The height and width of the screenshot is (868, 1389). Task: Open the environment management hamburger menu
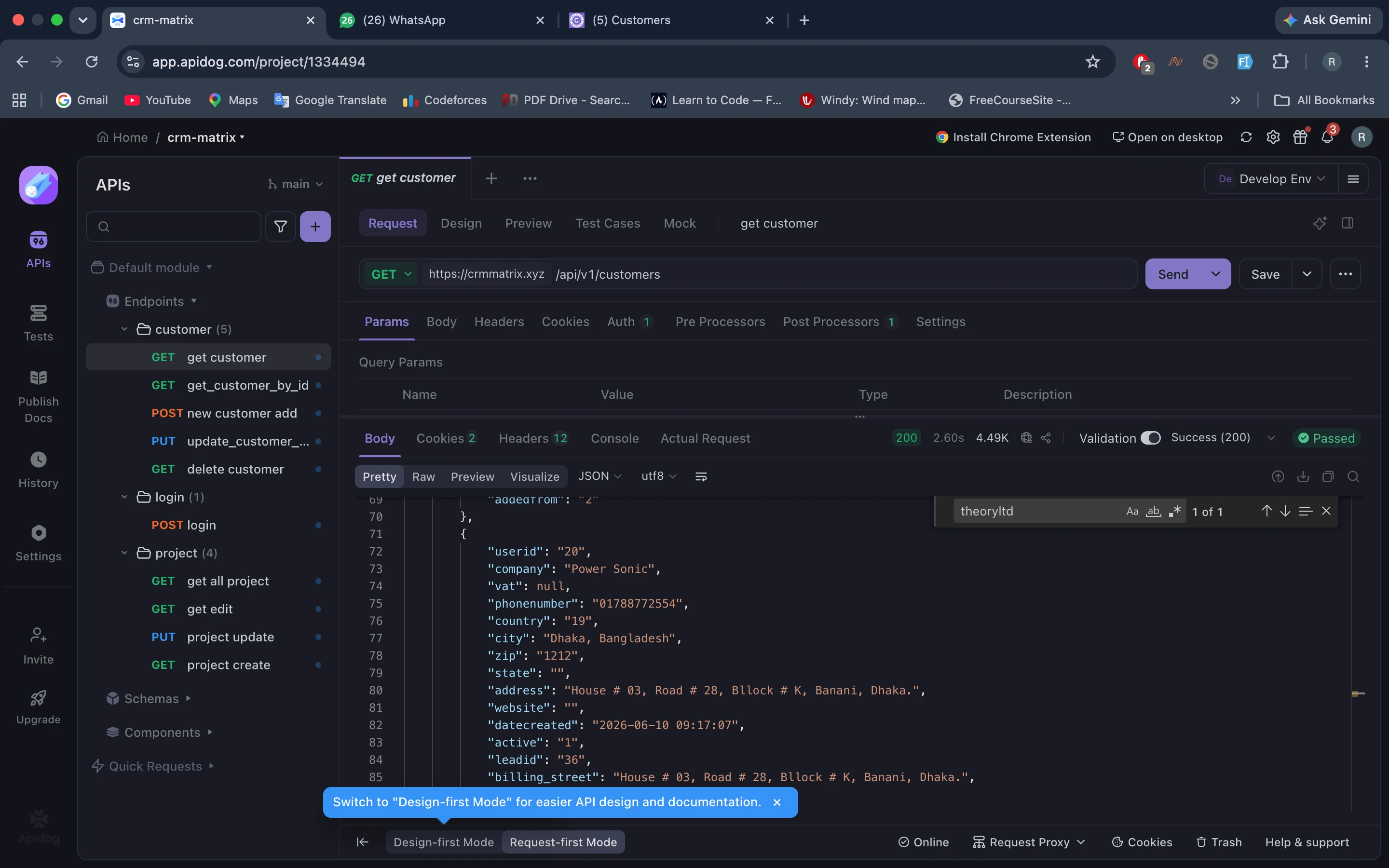pos(1353,179)
